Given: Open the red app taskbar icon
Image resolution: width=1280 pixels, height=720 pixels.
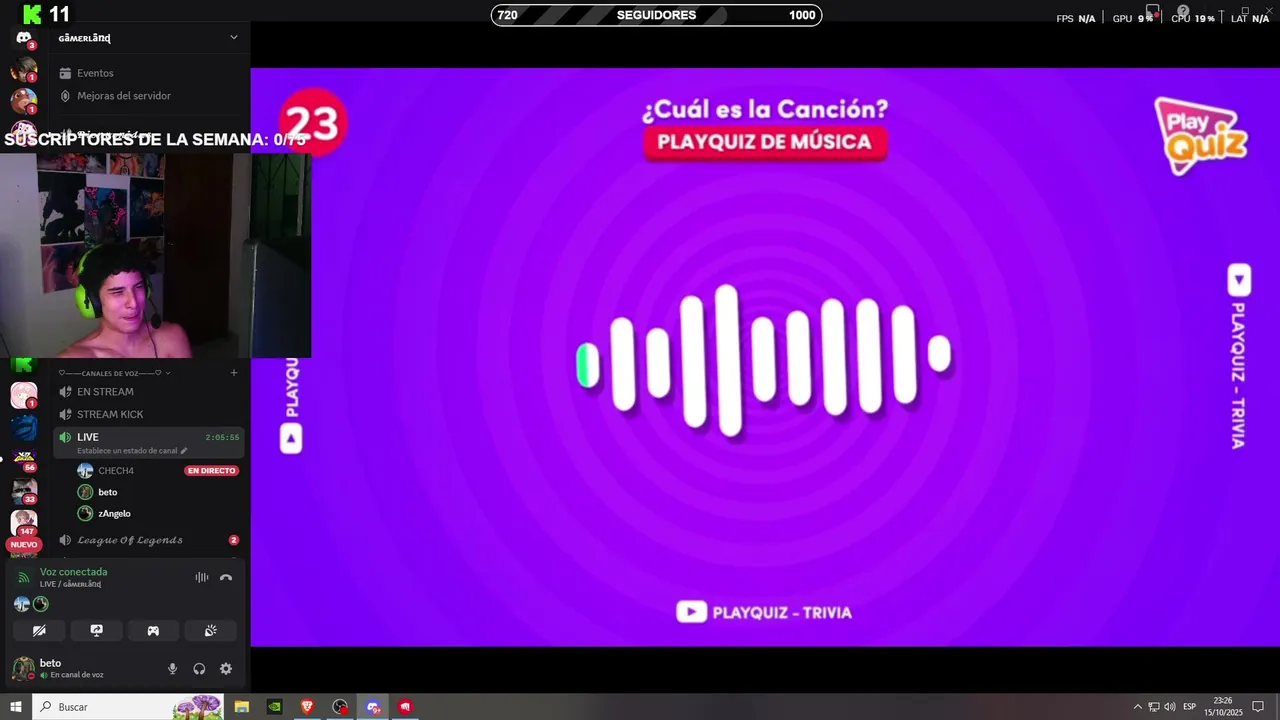Looking at the screenshot, I should click(405, 706).
